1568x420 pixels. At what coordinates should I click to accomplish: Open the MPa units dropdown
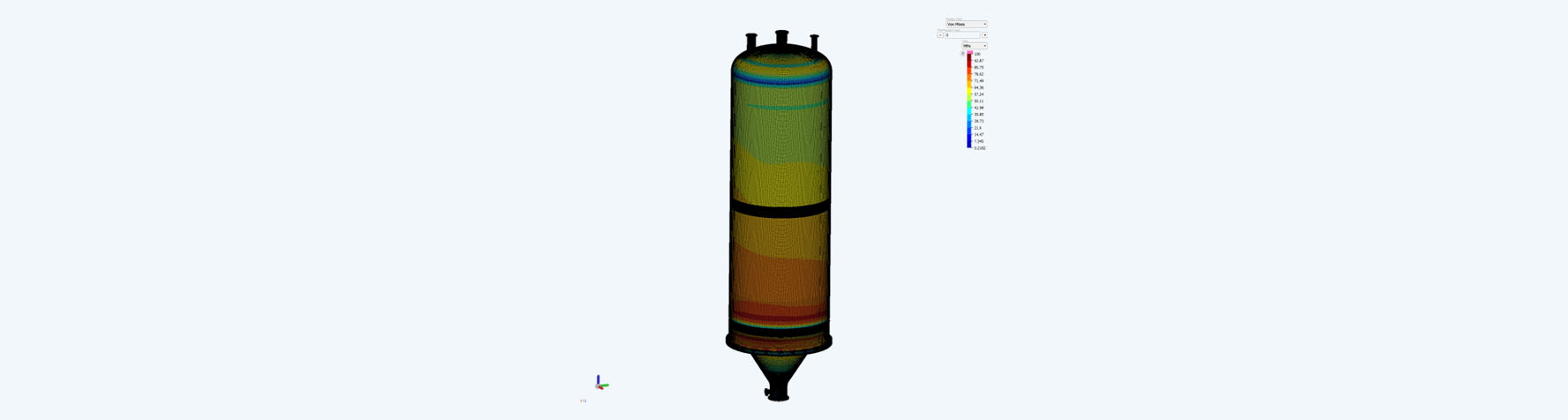975,46
